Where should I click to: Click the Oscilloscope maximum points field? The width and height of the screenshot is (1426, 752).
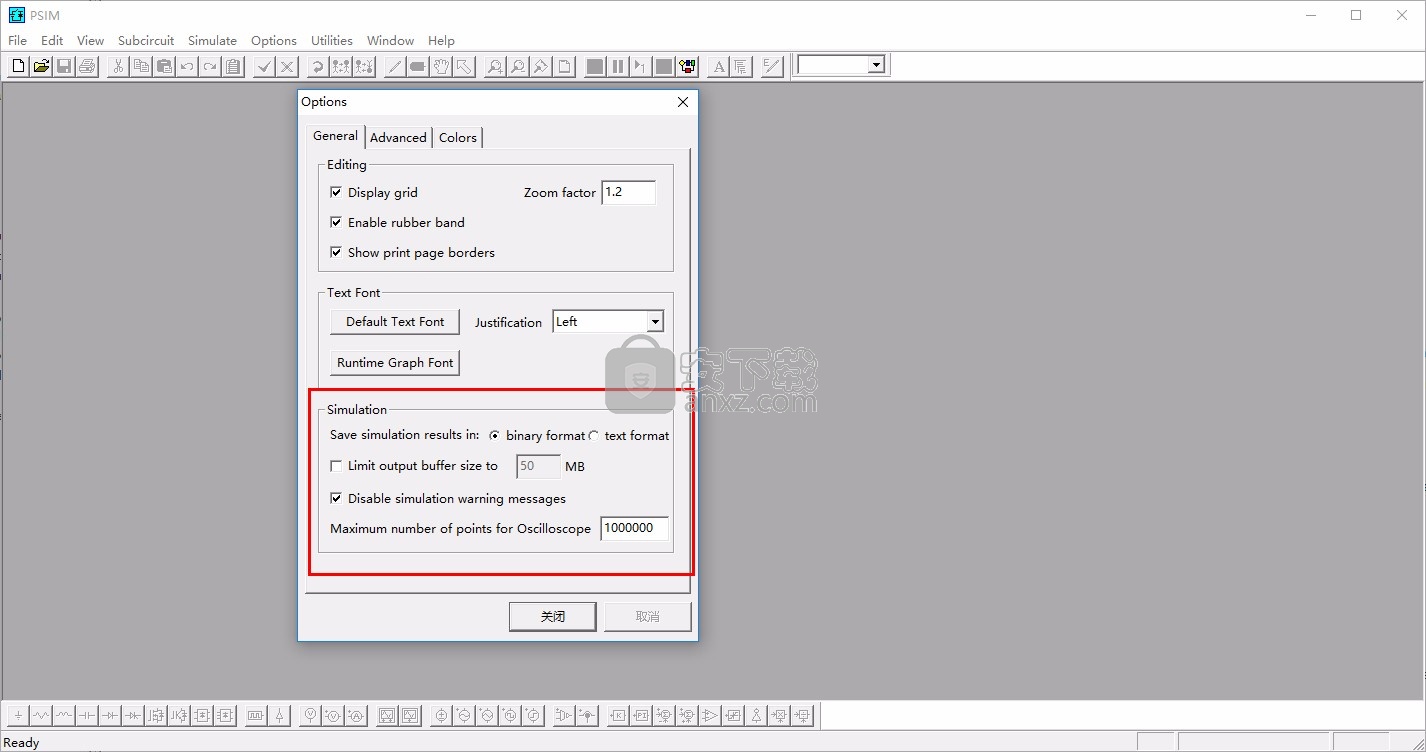coord(634,528)
